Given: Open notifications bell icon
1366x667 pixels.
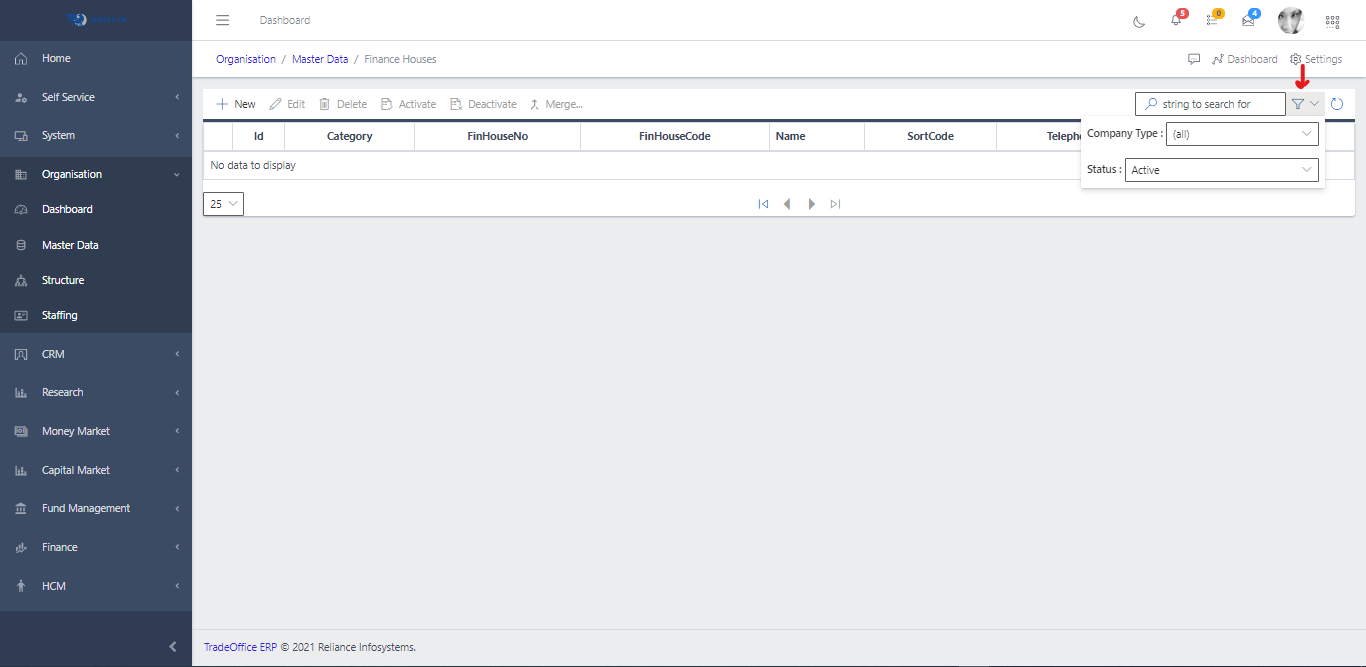Looking at the screenshot, I should click(1176, 20).
